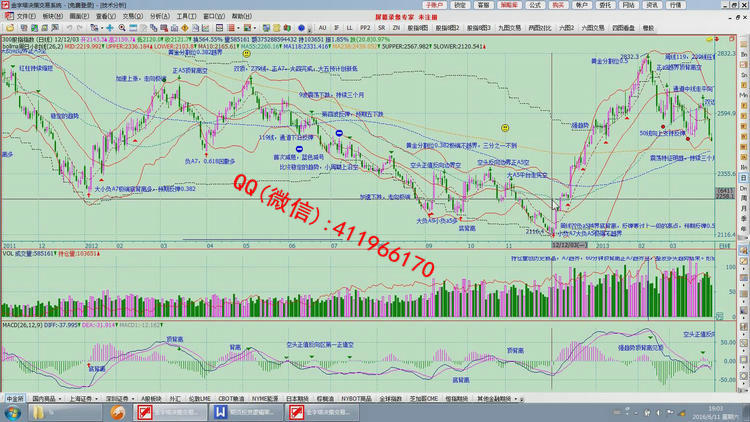
Task: Click the yellow smiley marker near the 05 peak
Action: click(246, 54)
